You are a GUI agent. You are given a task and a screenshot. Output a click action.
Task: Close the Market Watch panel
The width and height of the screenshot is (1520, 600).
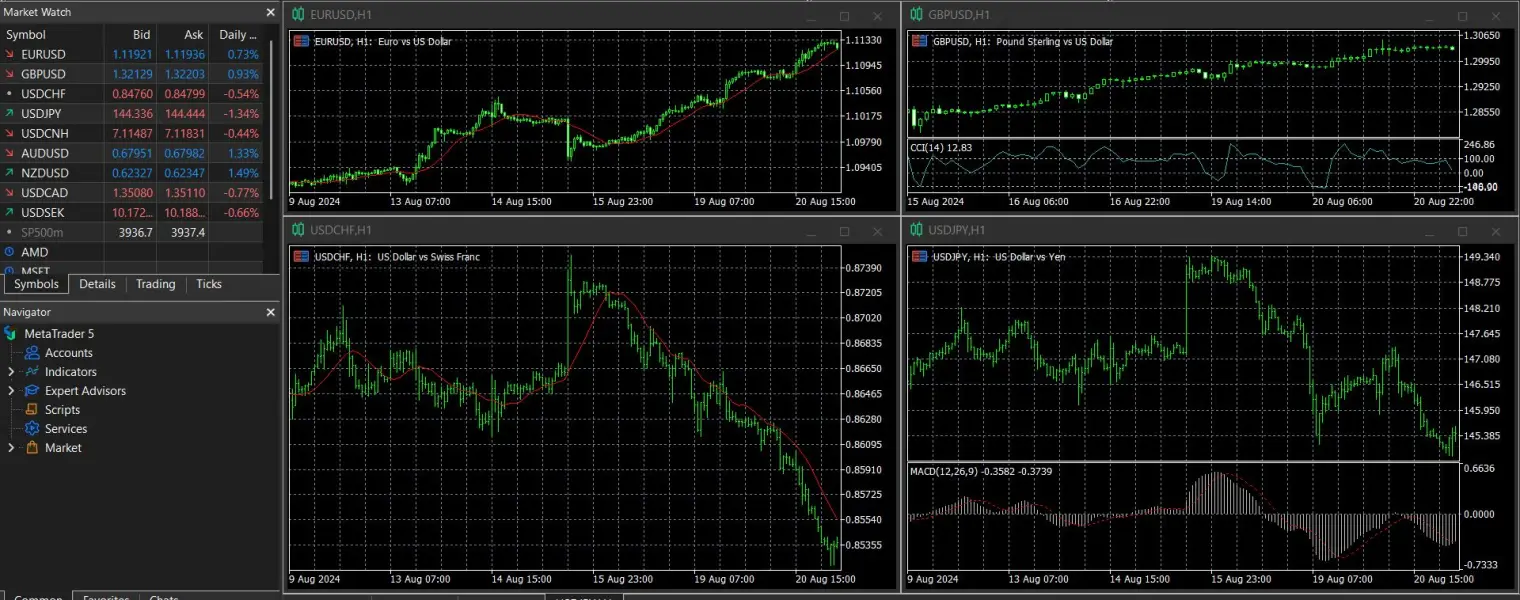pyautogui.click(x=270, y=13)
